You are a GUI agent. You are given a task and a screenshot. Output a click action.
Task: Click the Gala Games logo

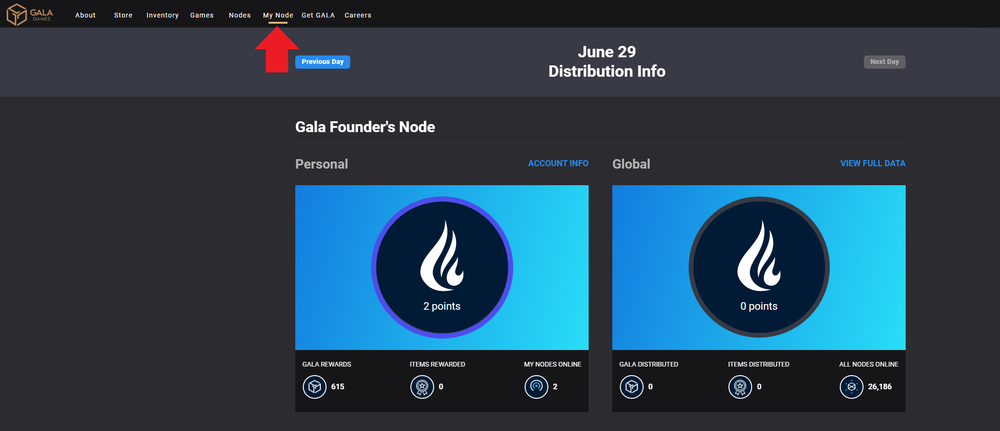(x=30, y=14)
